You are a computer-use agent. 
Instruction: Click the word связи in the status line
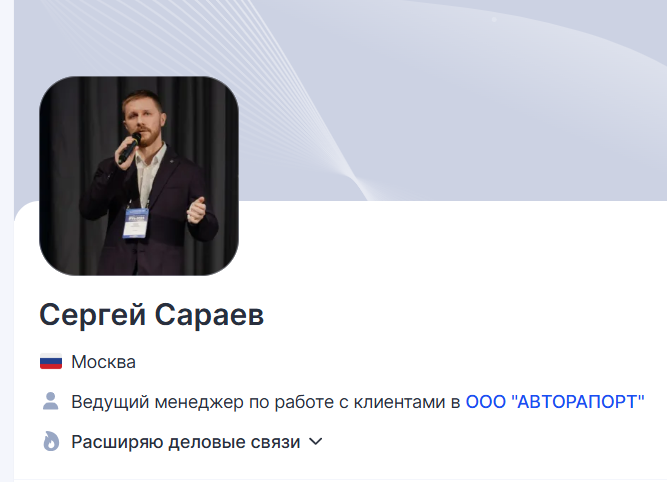(275, 442)
